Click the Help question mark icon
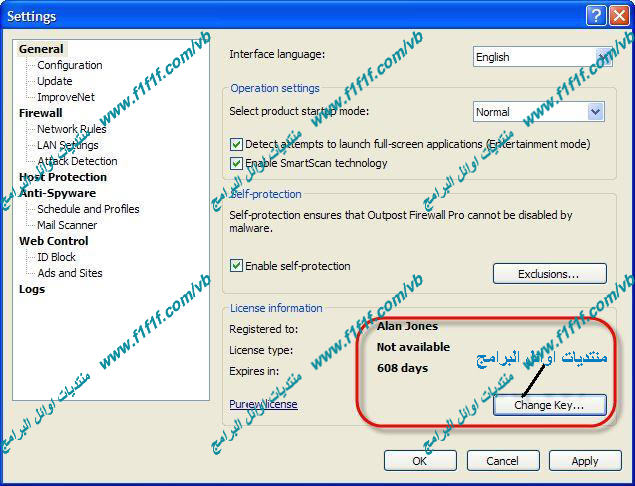 596,16
